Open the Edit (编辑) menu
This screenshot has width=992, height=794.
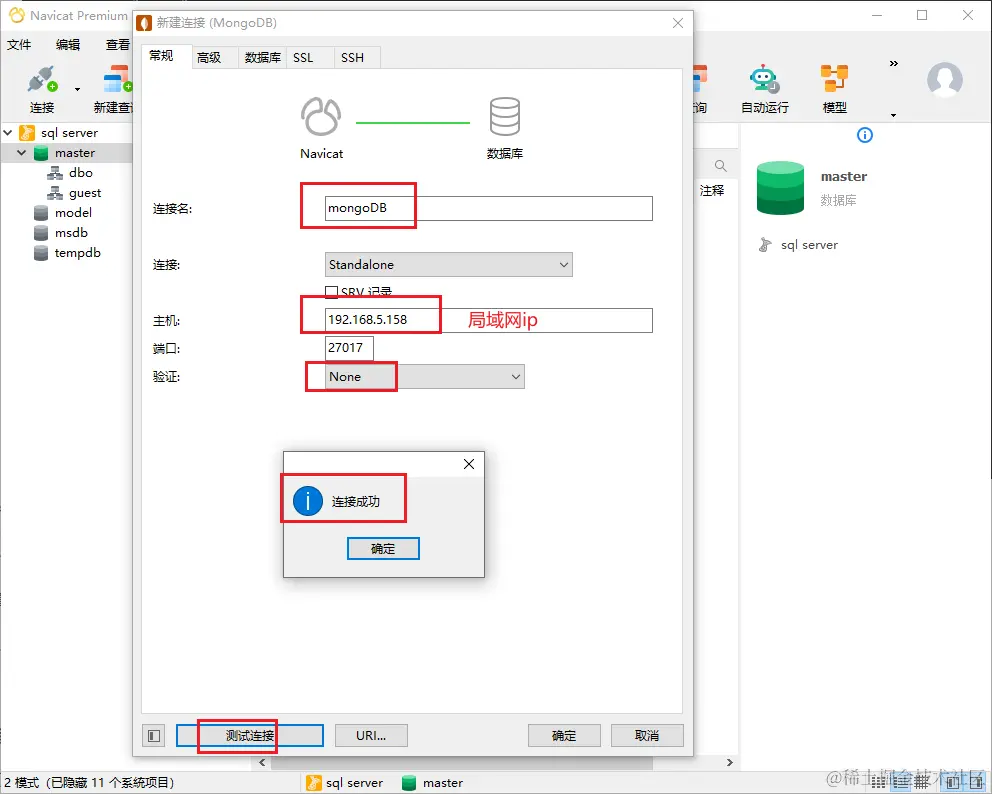coord(68,44)
